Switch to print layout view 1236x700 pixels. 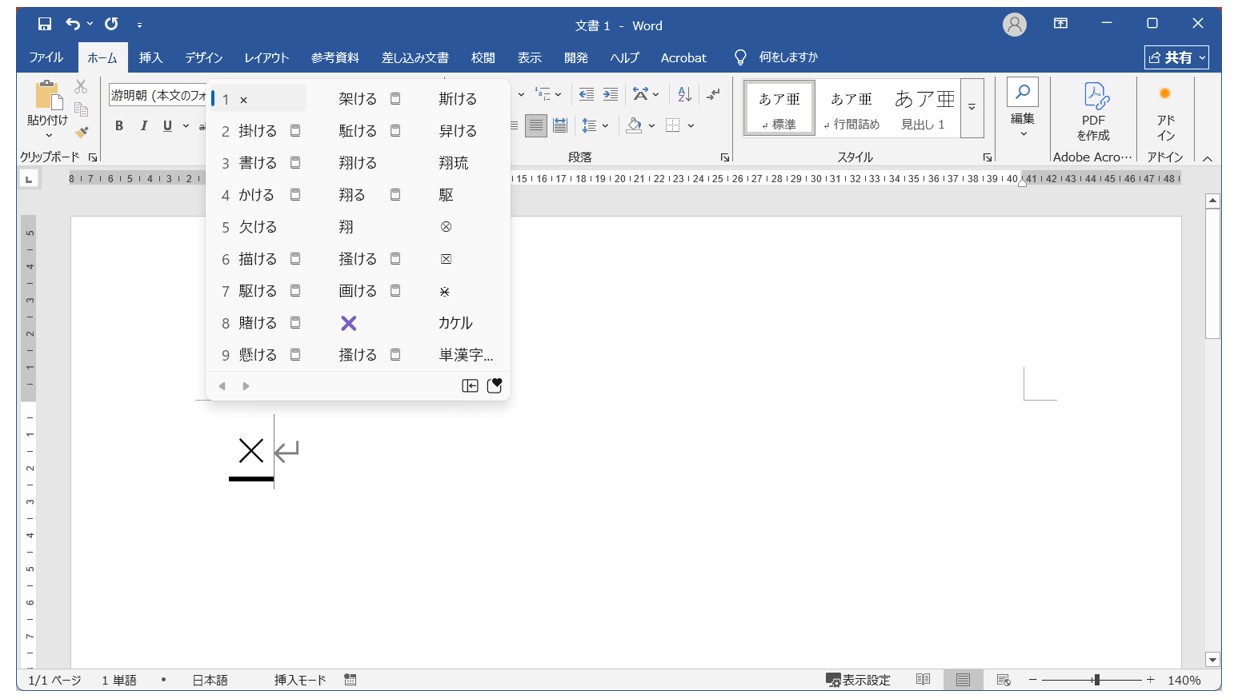pos(963,680)
